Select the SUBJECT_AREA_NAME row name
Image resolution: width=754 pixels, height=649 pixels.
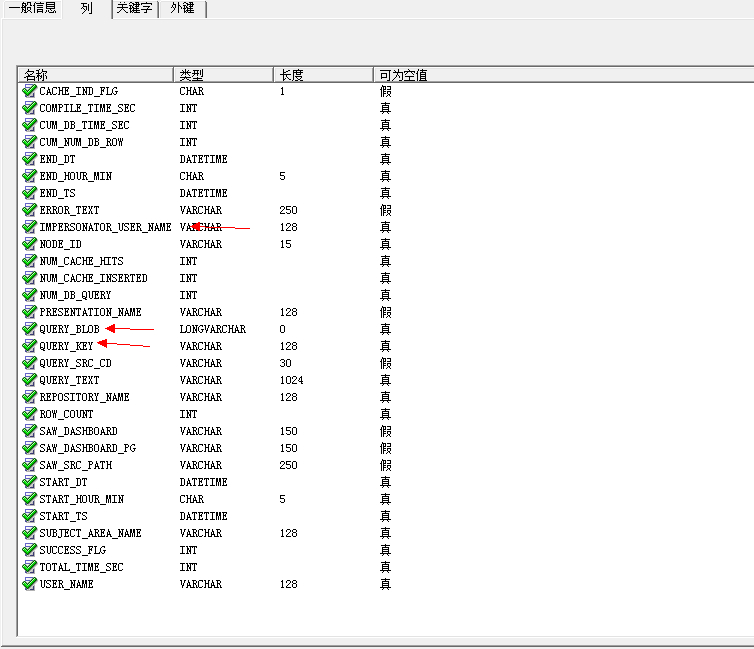coord(90,533)
